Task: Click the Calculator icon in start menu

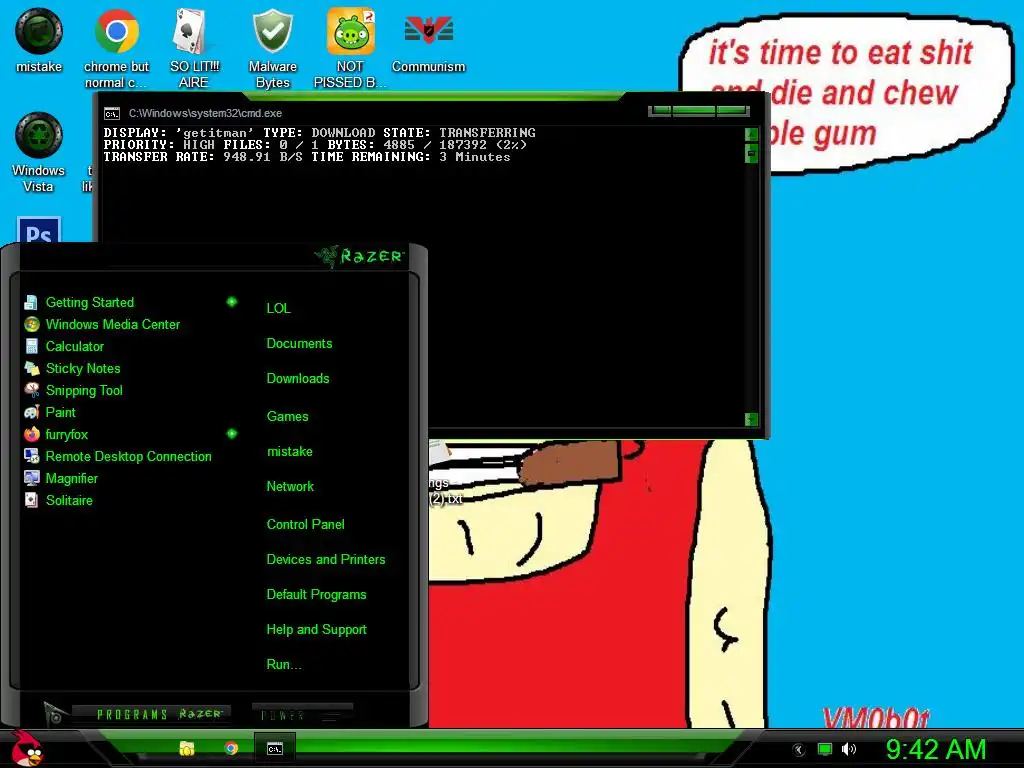Action: (x=31, y=346)
